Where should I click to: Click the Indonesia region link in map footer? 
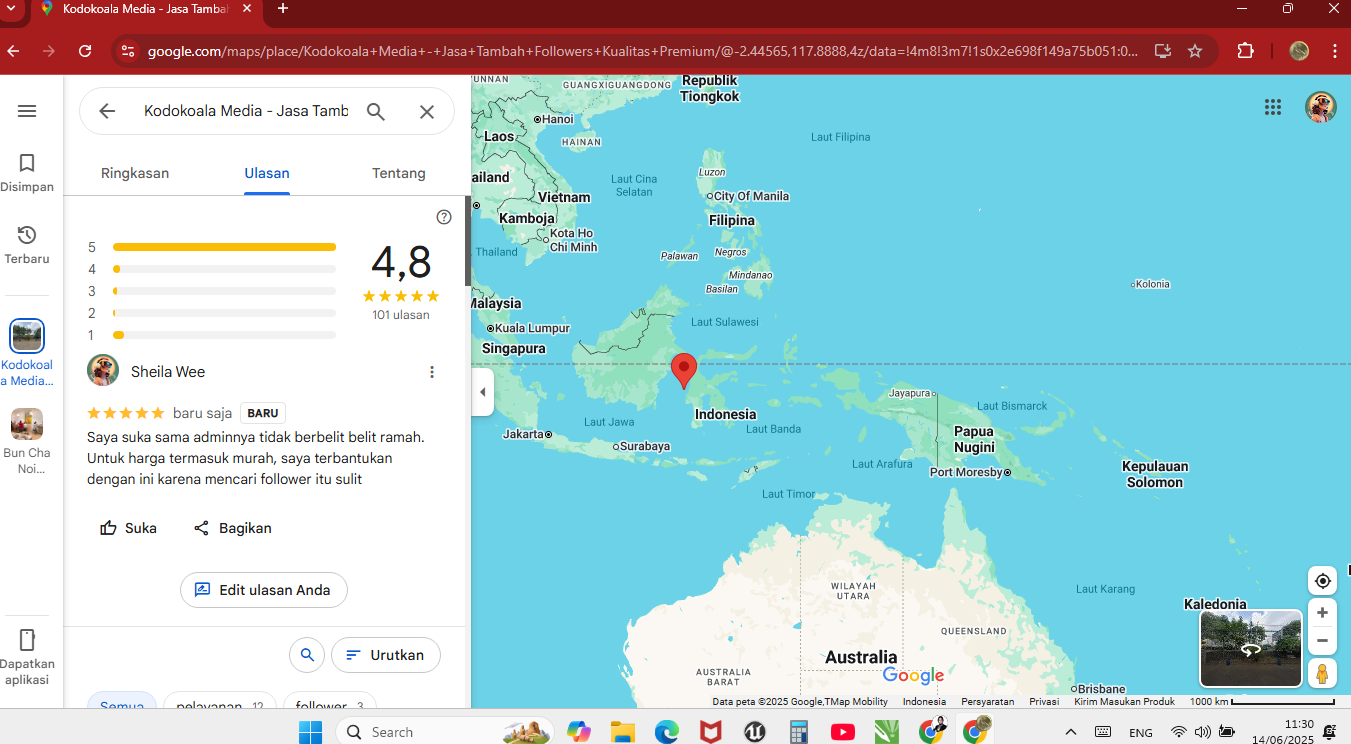(x=924, y=702)
